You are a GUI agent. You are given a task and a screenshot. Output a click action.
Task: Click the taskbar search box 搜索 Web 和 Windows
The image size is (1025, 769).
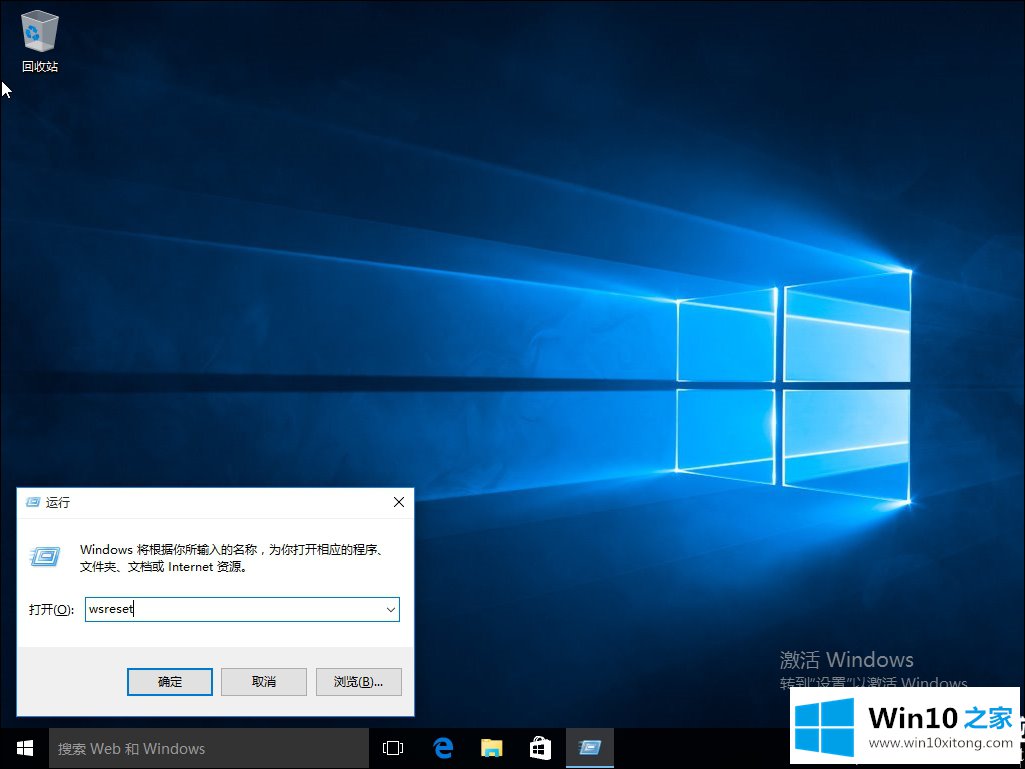point(209,749)
